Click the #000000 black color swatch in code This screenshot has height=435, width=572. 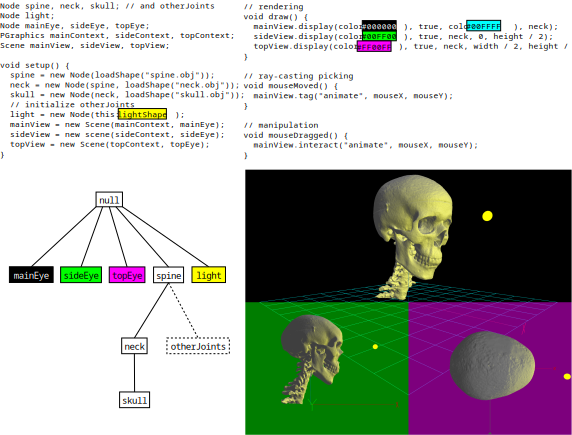click(x=379, y=26)
